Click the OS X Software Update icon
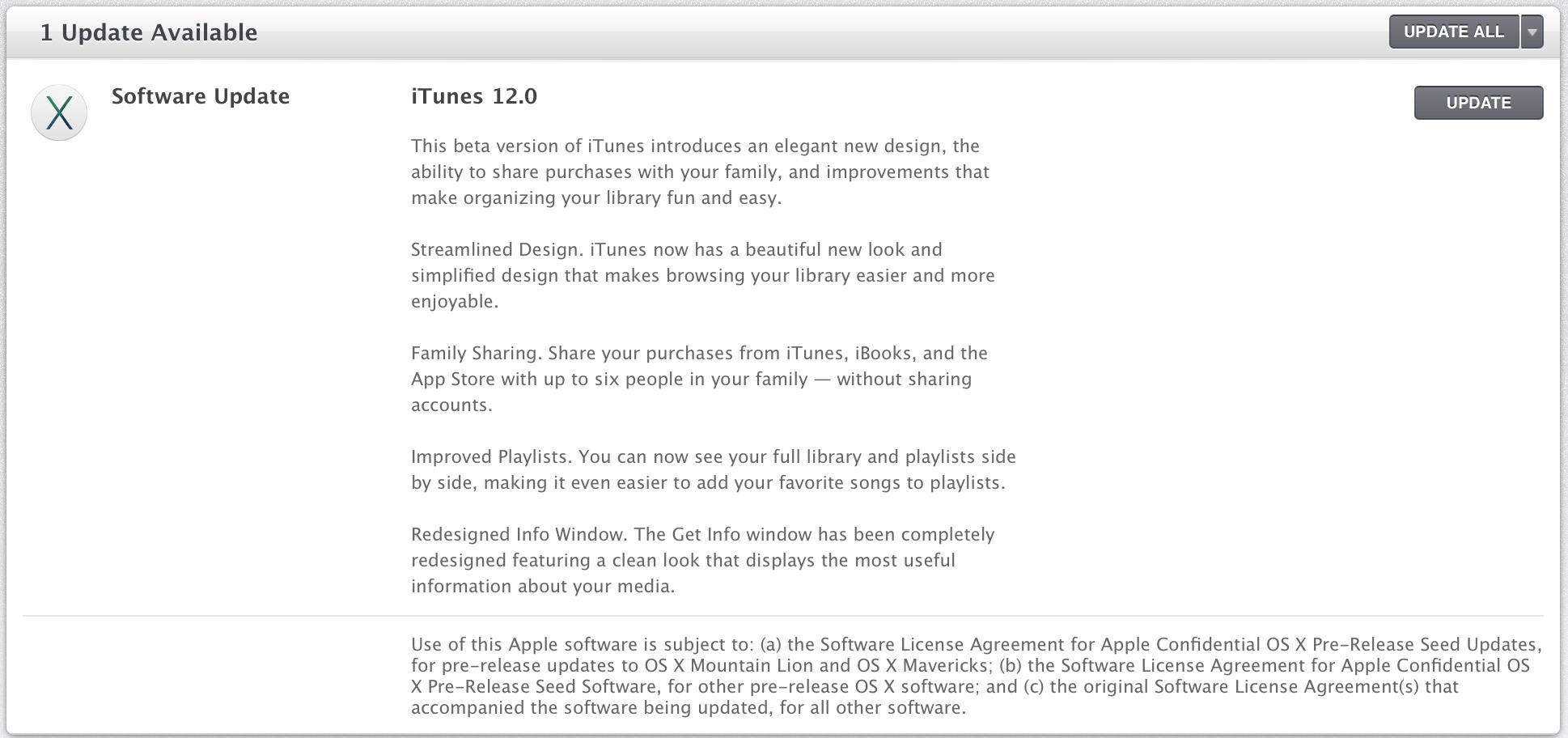The height and width of the screenshot is (738, 1568). point(59,112)
